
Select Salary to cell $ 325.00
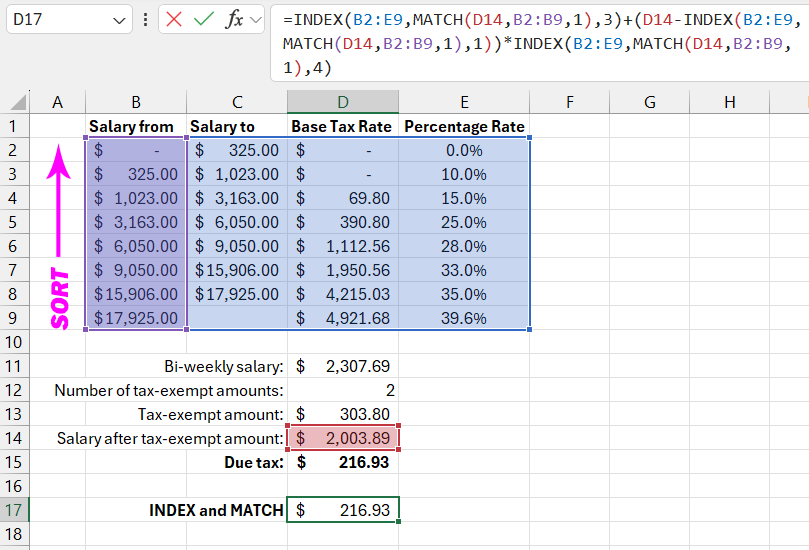pos(237,150)
